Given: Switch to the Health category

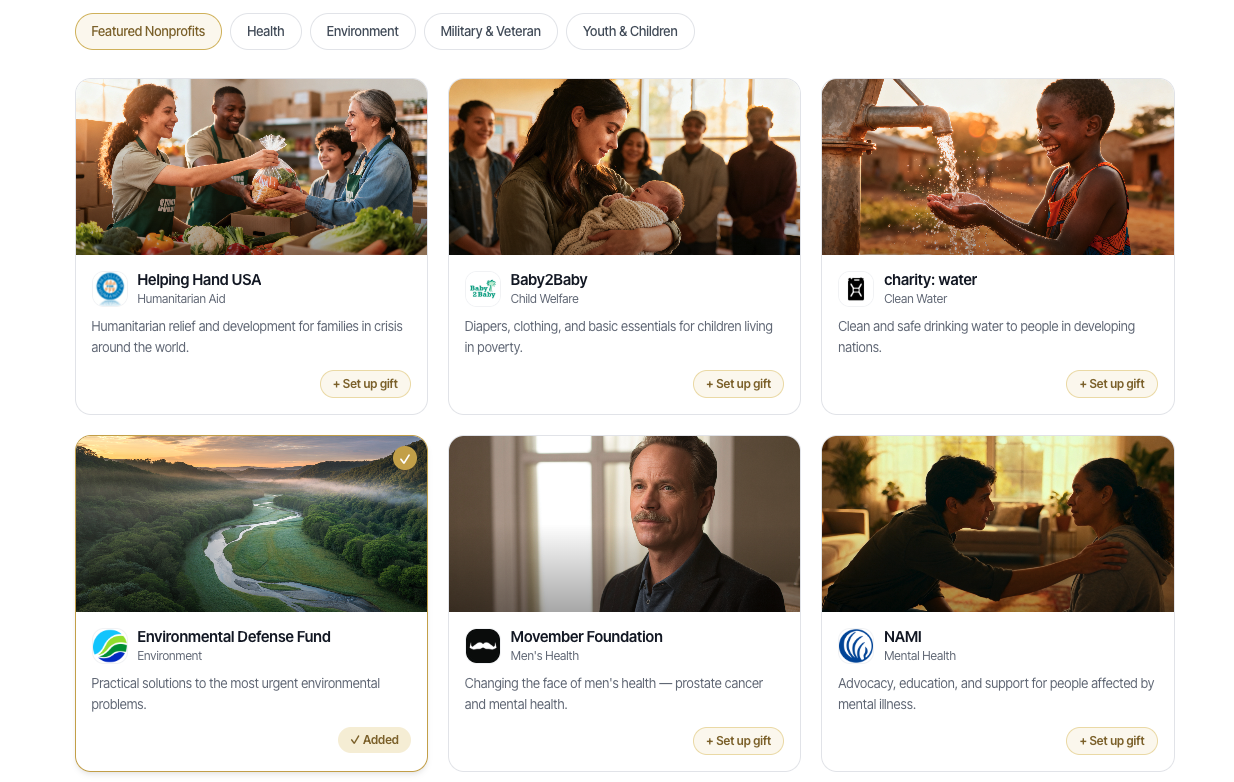Looking at the screenshot, I should (x=266, y=31).
